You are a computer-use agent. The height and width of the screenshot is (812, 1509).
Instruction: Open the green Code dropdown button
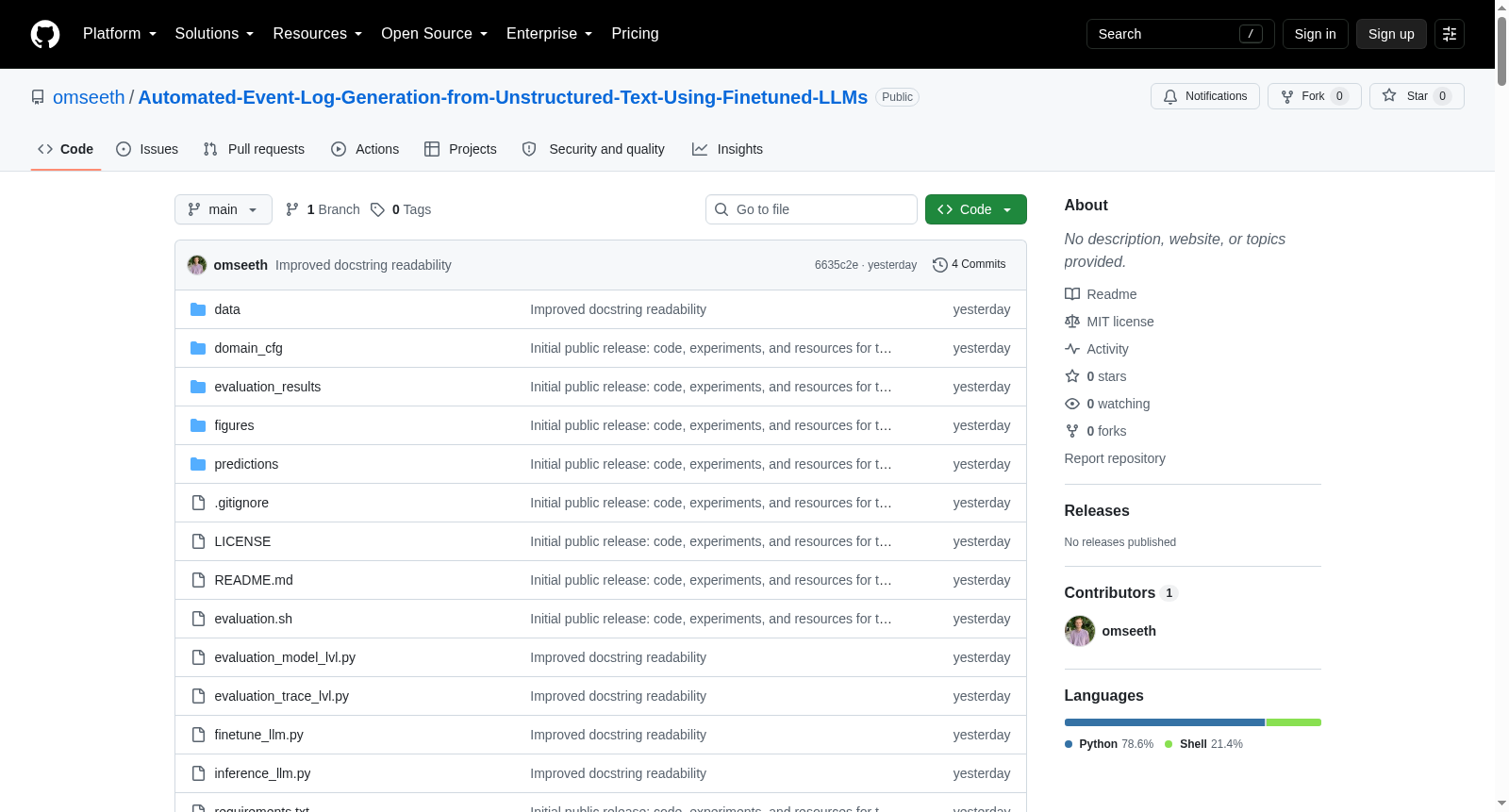(x=976, y=209)
